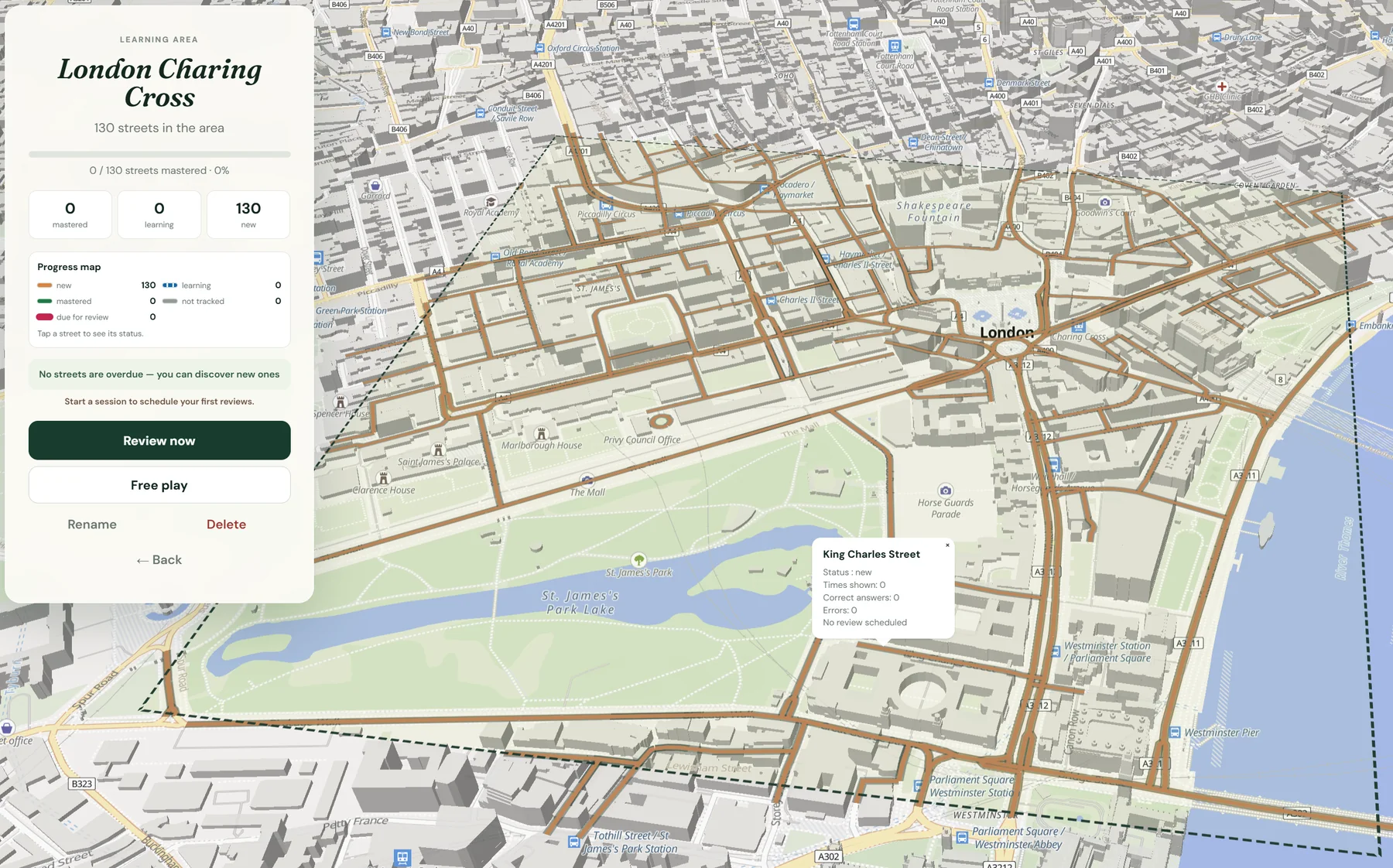This screenshot has width=1393, height=868.
Task: Delete the learning area
Action: point(226,525)
